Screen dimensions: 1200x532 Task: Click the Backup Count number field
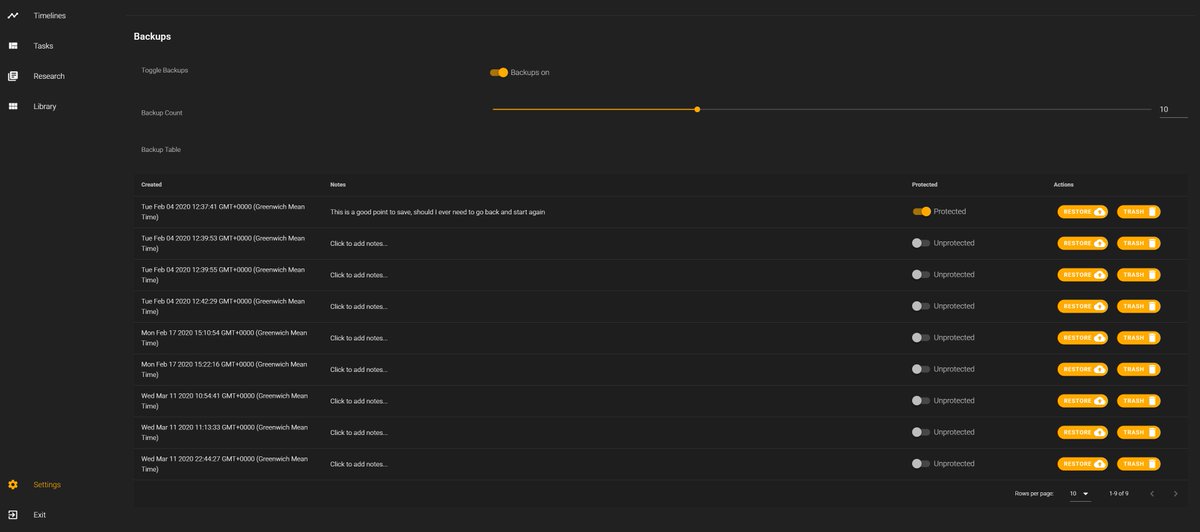coord(1173,109)
